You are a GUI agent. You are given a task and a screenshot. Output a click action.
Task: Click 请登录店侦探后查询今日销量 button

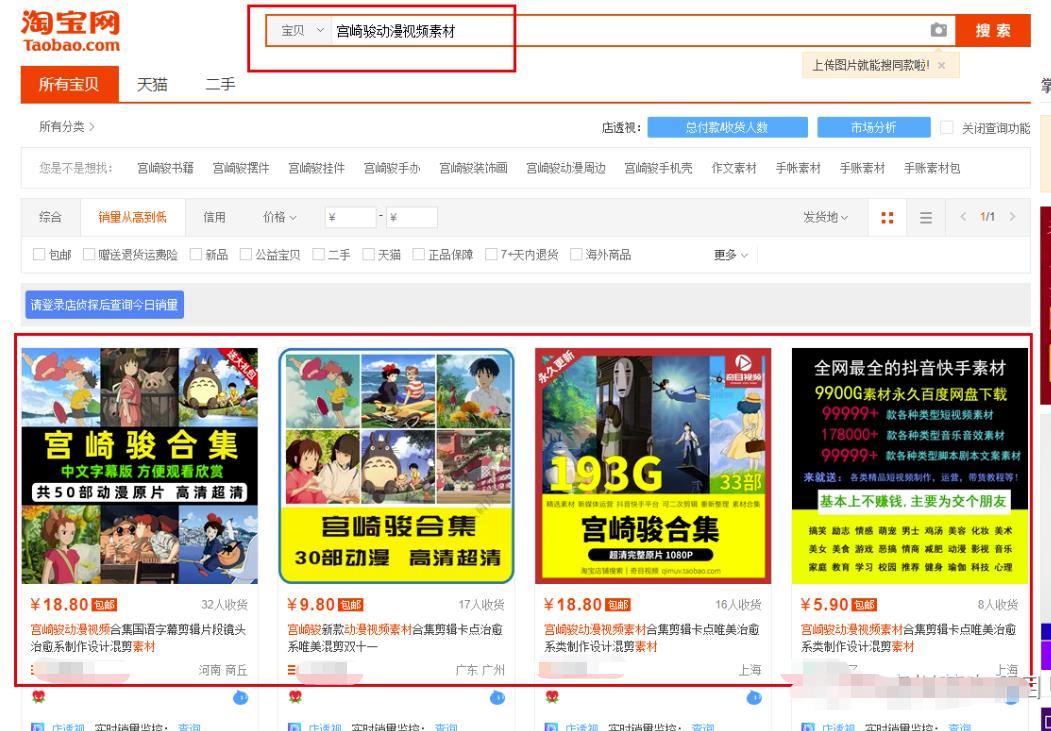pyautogui.click(x=105, y=305)
